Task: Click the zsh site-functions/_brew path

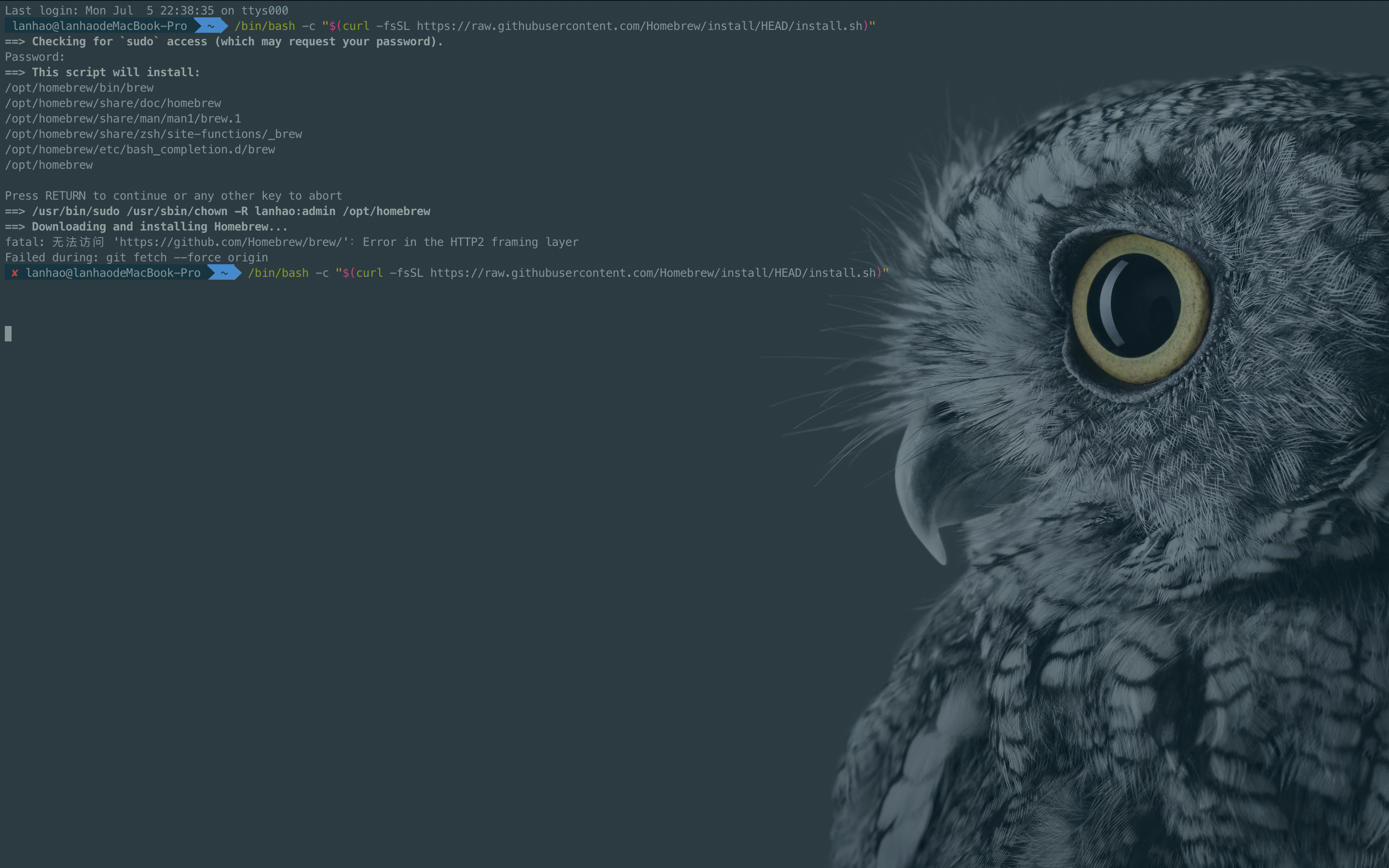Action: click(x=153, y=135)
